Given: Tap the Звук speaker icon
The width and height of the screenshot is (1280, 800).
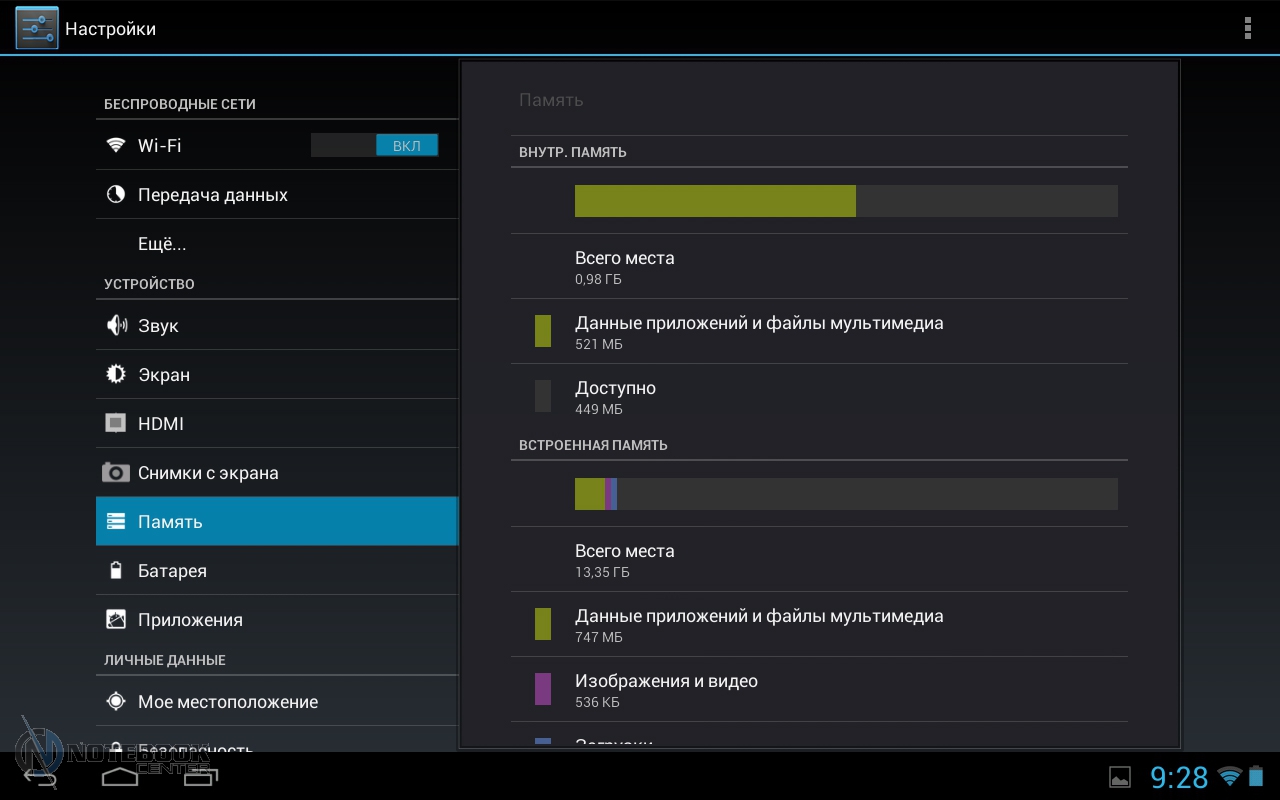Looking at the screenshot, I should tap(116, 326).
